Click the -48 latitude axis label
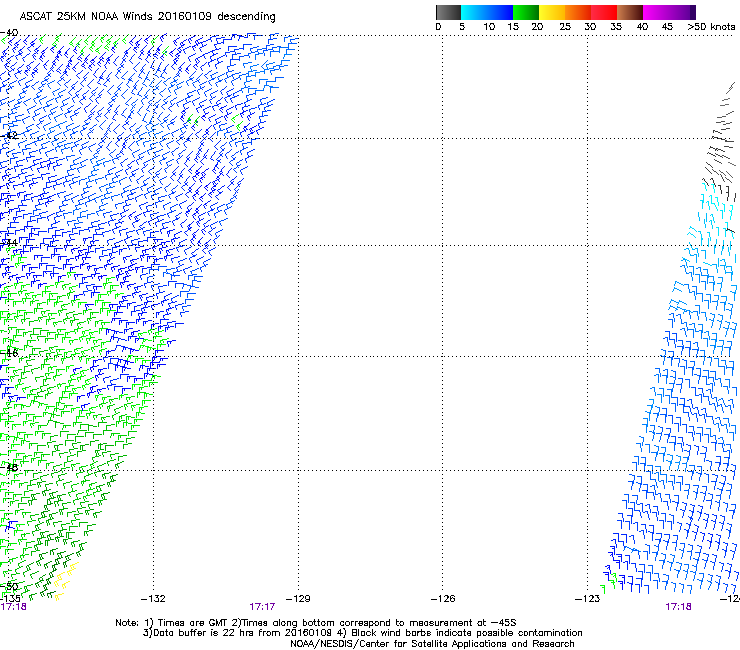This screenshot has width=740, height=650. click(x=9, y=467)
